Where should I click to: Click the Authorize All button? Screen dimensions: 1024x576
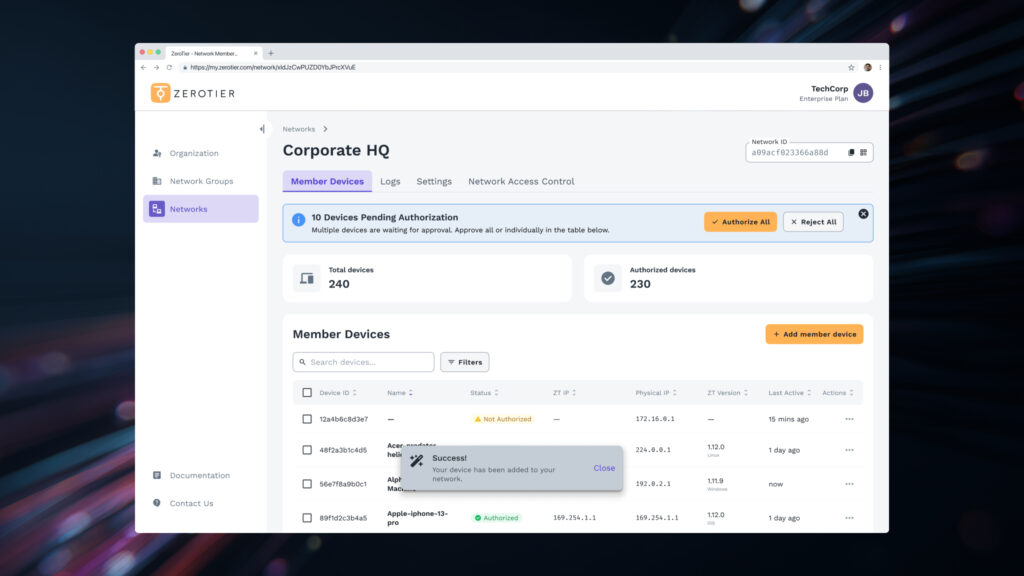pos(740,221)
